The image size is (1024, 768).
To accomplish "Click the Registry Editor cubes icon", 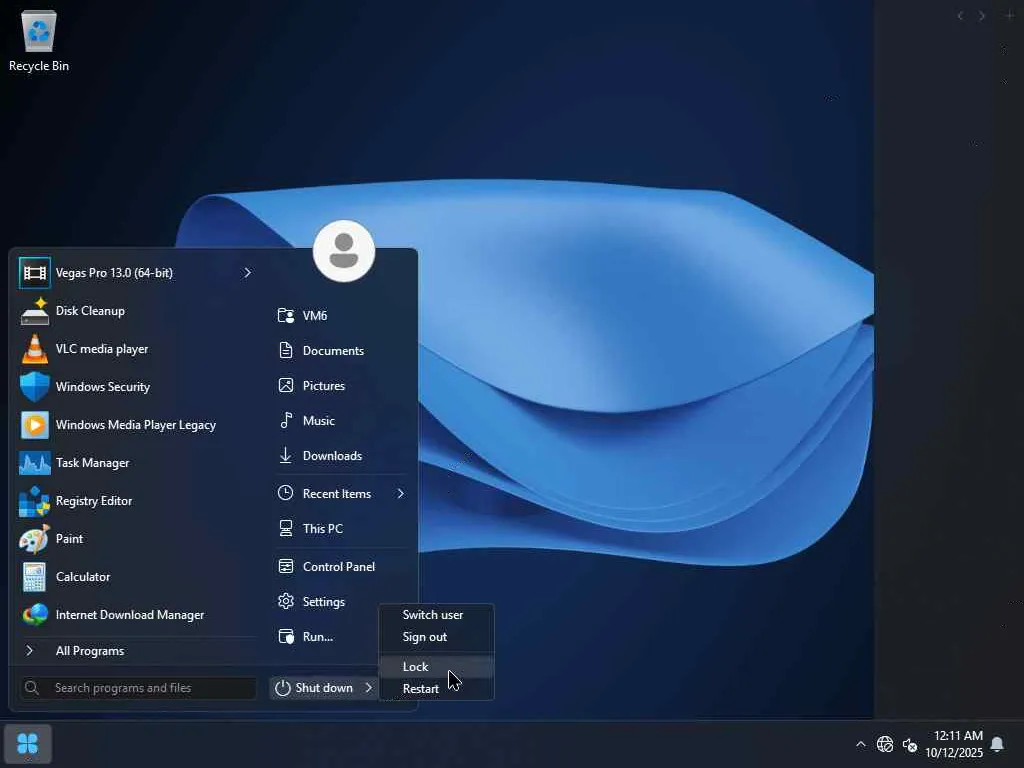I will coord(35,501).
